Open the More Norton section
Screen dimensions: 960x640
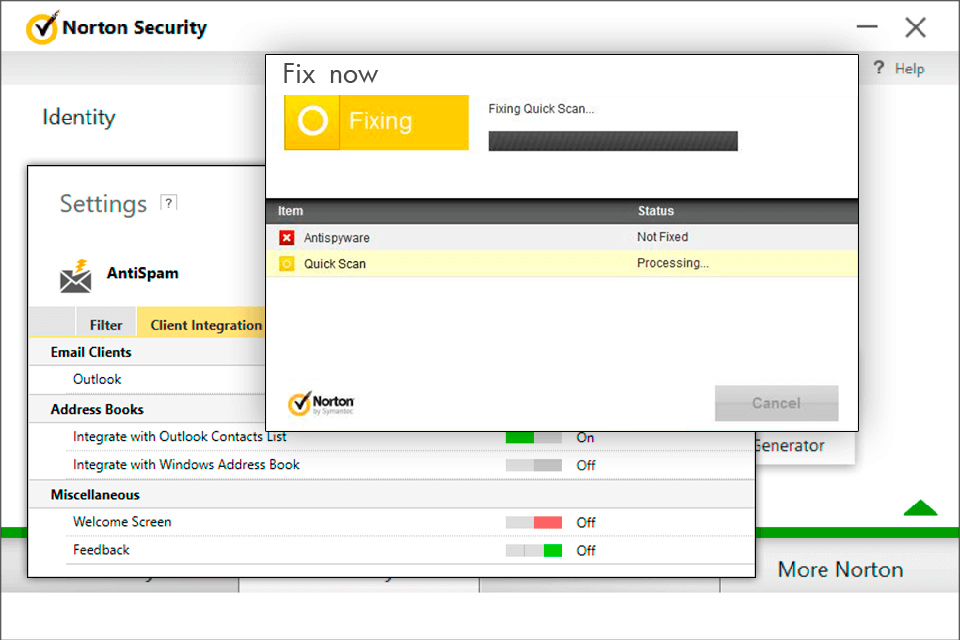[840, 569]
